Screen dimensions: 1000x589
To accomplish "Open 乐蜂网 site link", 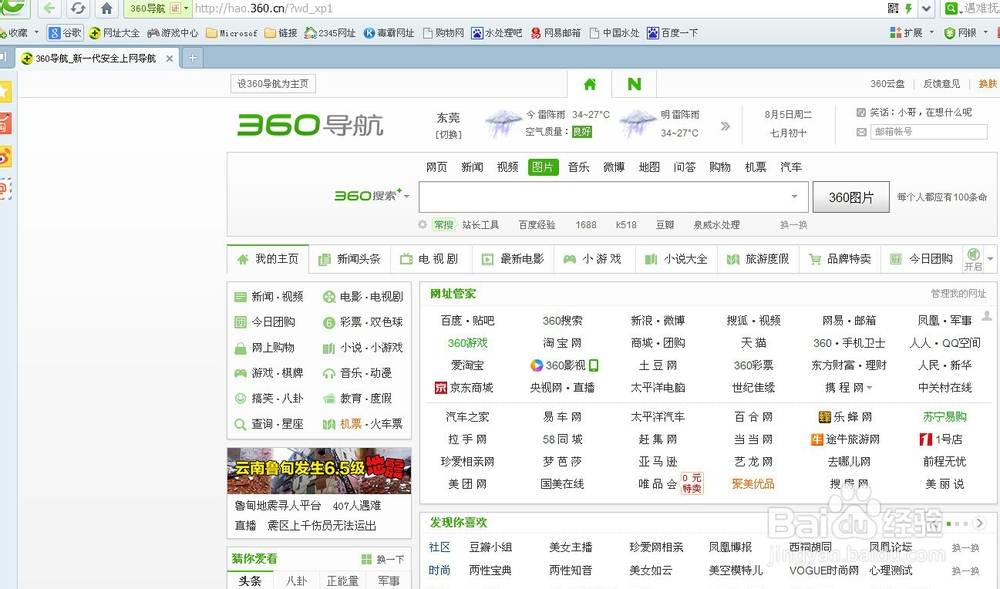I will click(845, 417).
